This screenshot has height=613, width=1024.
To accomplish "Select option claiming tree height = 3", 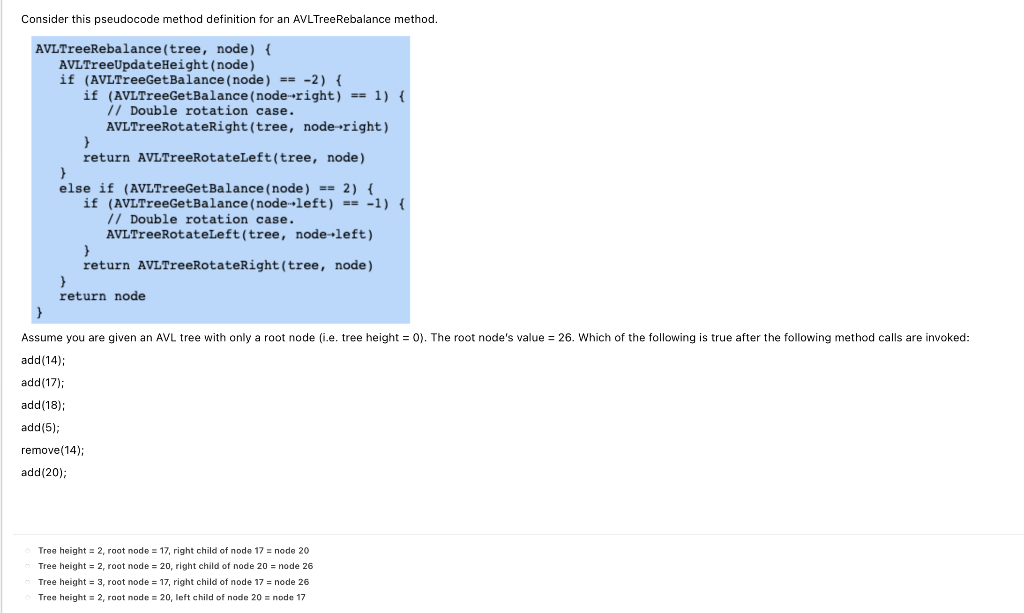I will point(173,581).
